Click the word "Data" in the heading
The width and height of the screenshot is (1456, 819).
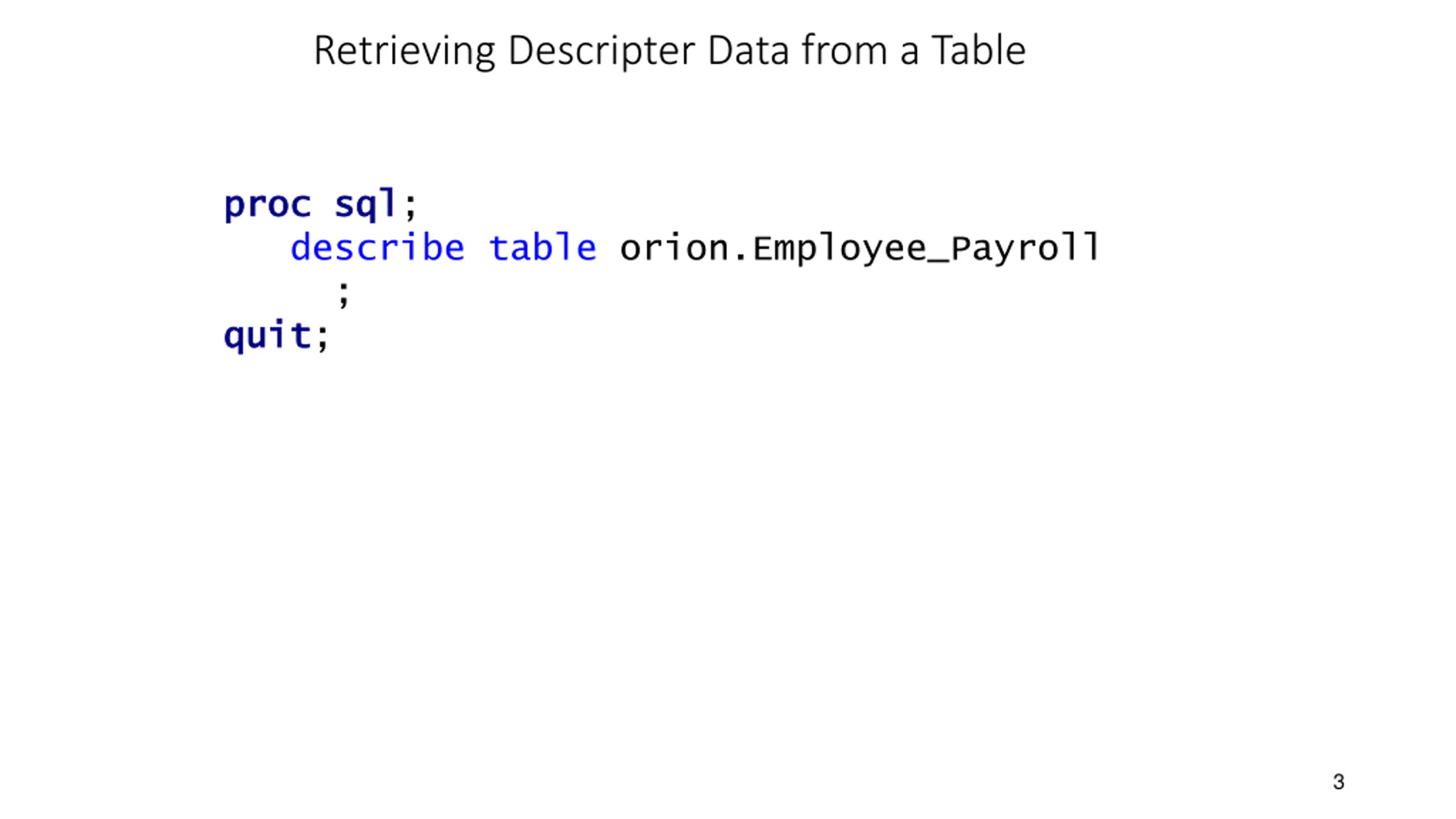pos(748,51)
